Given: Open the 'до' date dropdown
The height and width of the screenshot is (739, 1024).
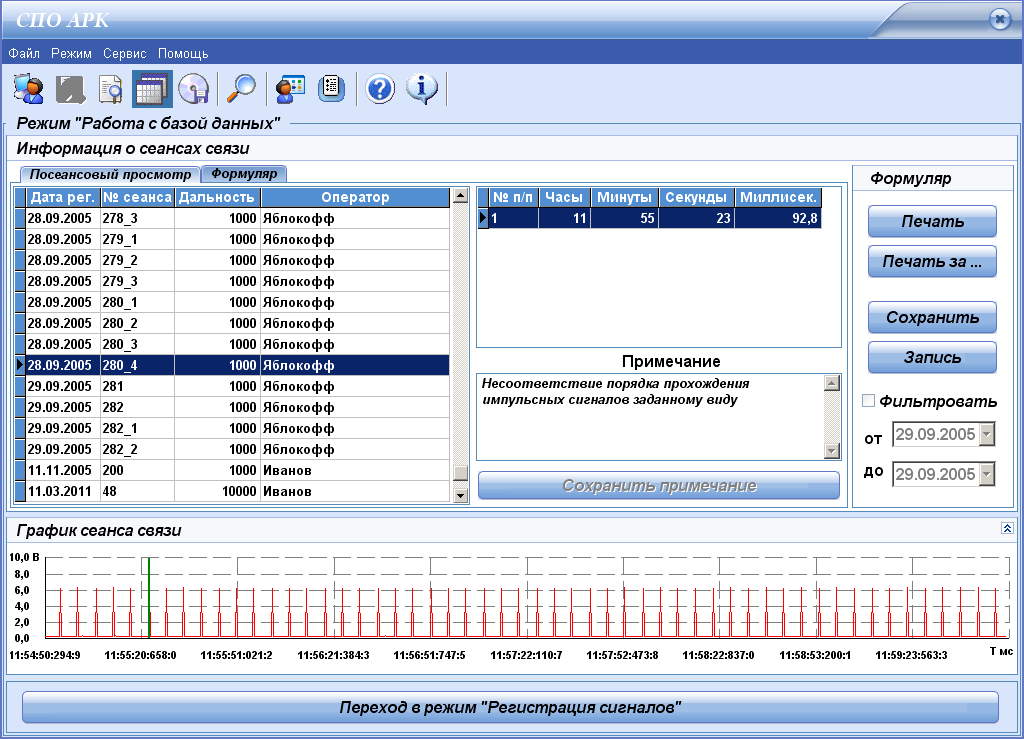Looking at the screenshot, I should [x=987, y=473].
